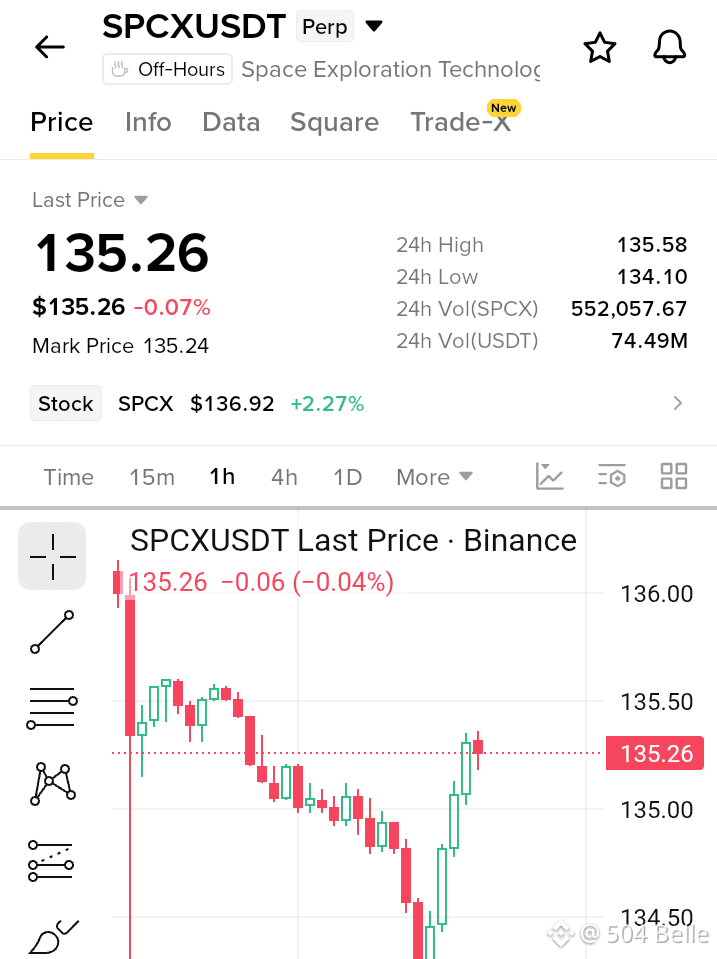The width and height of the screenshot is (717, 959).
Task: Select the 1h chart interval
Action: pyautogui.click(x=222, y=476)
